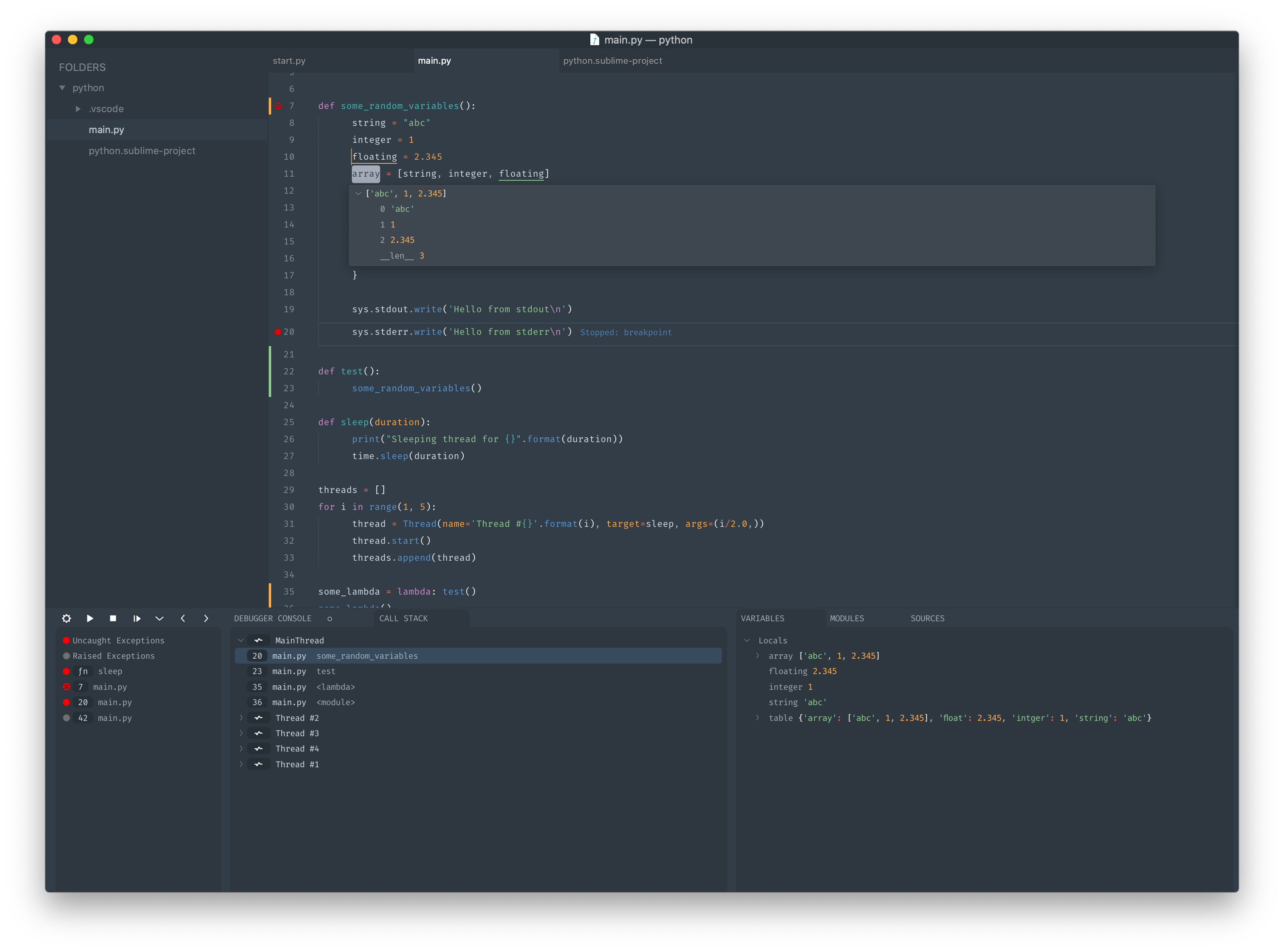Screen dimensions: 1284x952
Task: Expand the array variable in Variables
Action: pos(757,656)
